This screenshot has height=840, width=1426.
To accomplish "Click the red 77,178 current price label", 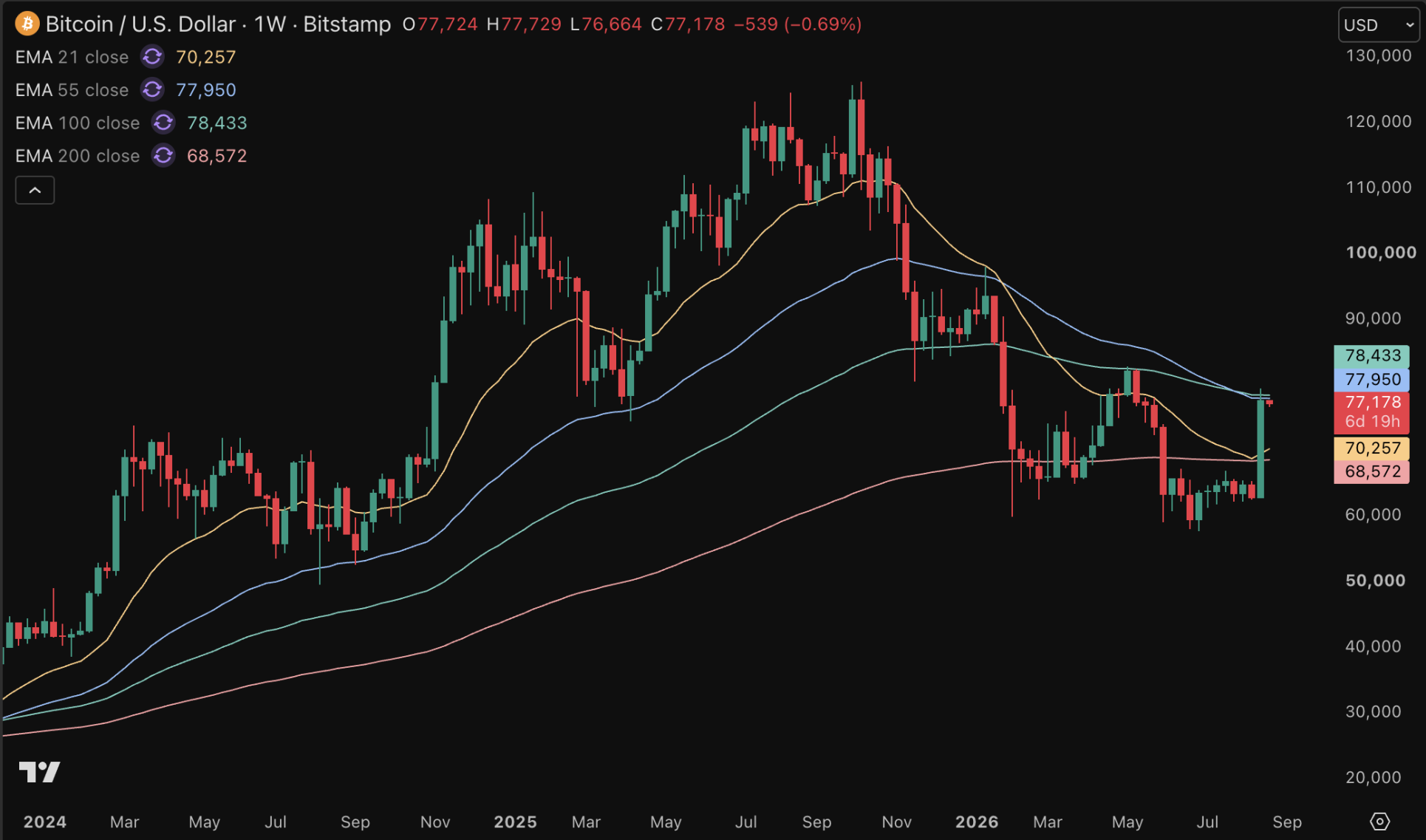I will [x=1372, y=412].
